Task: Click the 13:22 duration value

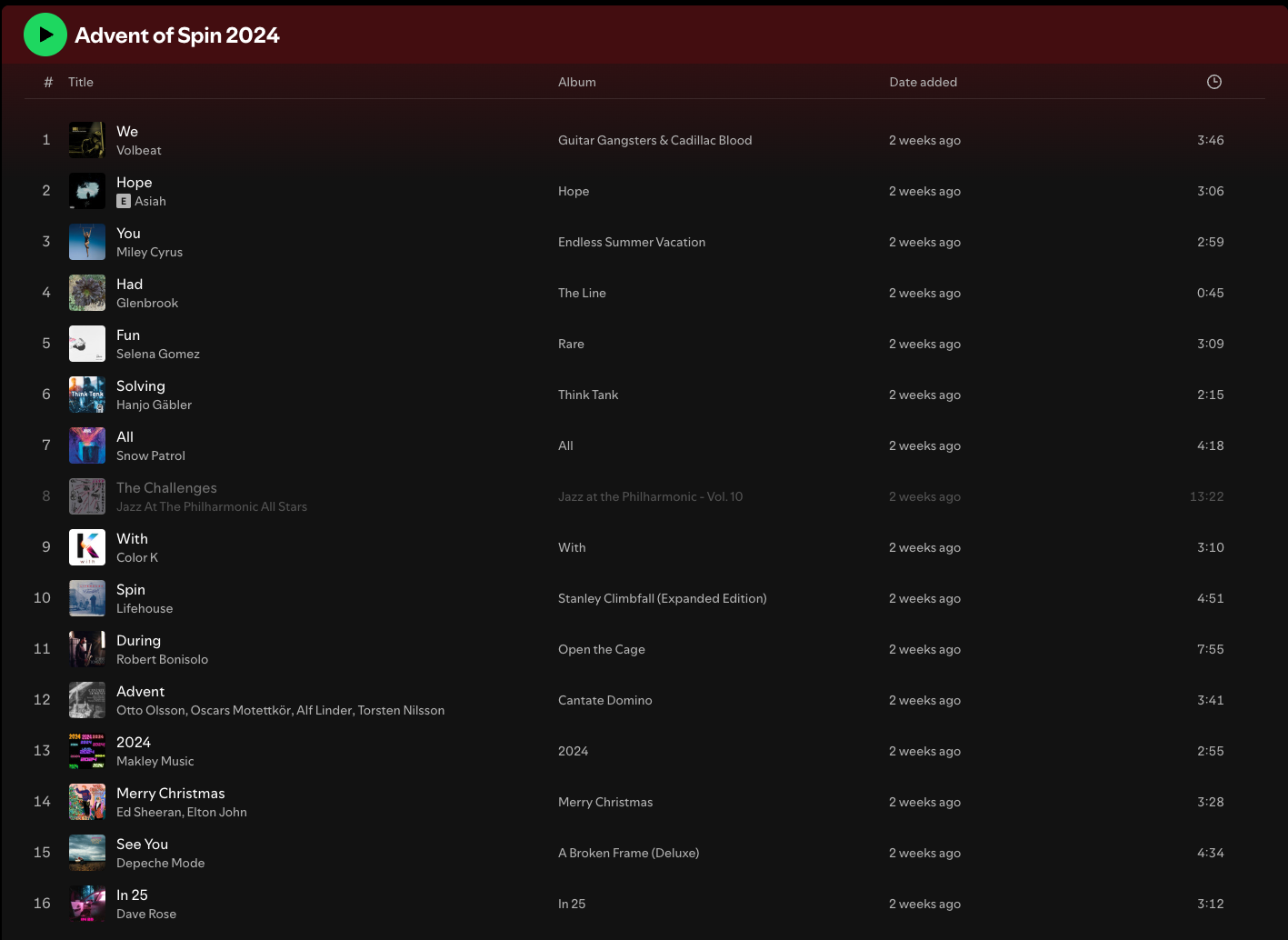Action: 1206,496
